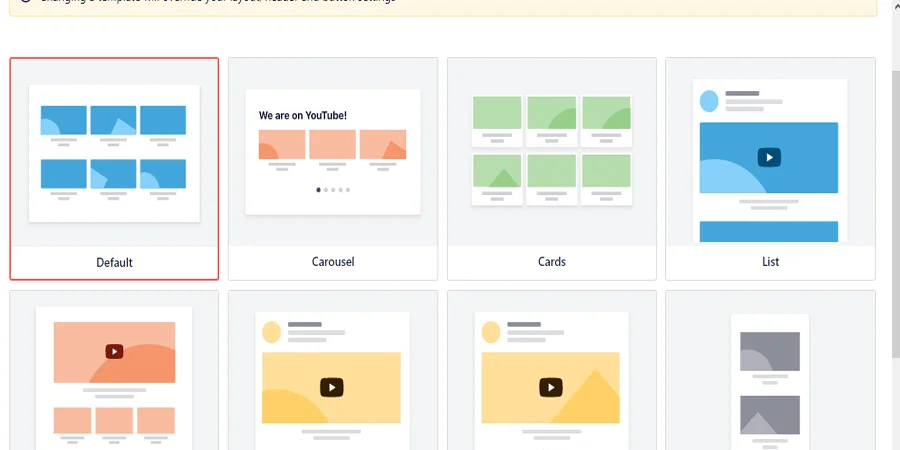Select the gray narrow-column template
The width and height of the screenshot is (900, 450).
point(770,370)
